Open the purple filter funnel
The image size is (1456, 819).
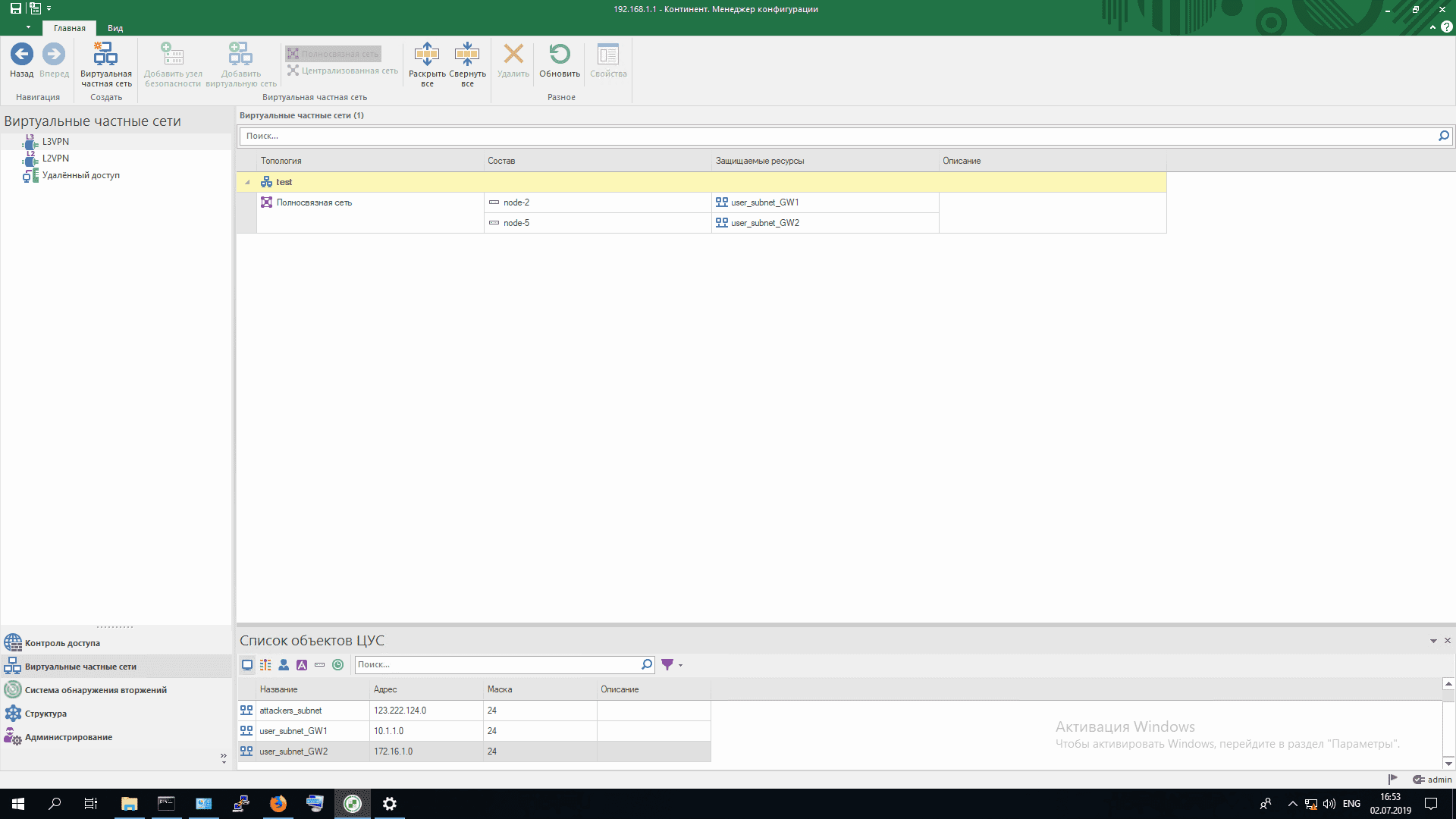point(667,665)
